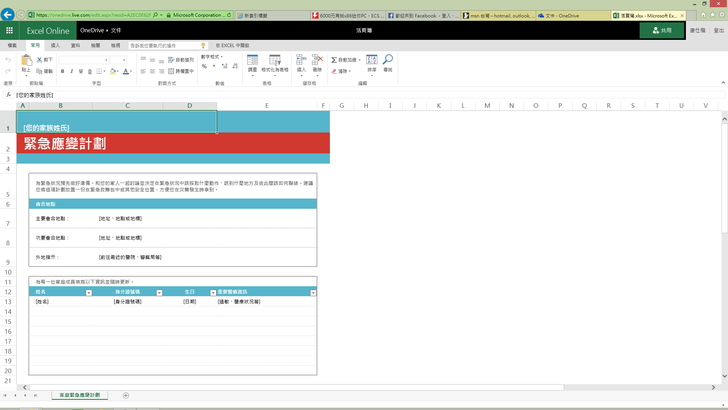
Task: Open the number format dropdown
Action: (x=212, y=57)
